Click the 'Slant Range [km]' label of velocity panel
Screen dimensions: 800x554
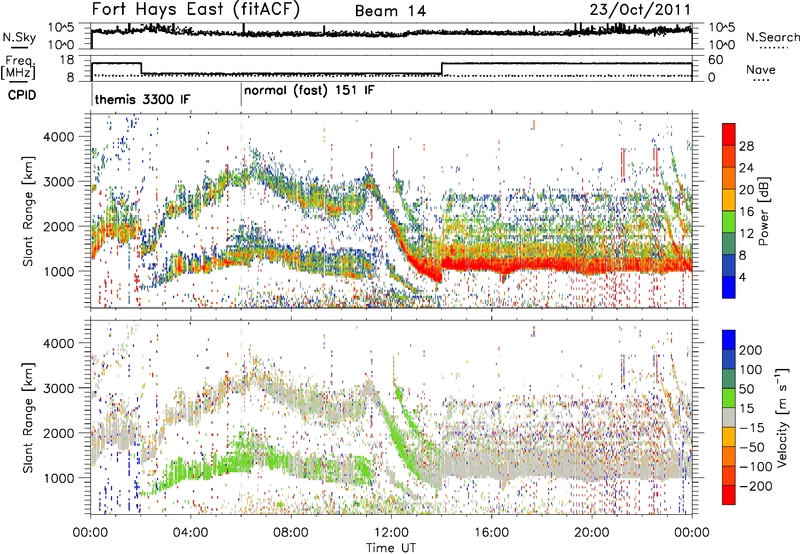click(x=28, y=418)
